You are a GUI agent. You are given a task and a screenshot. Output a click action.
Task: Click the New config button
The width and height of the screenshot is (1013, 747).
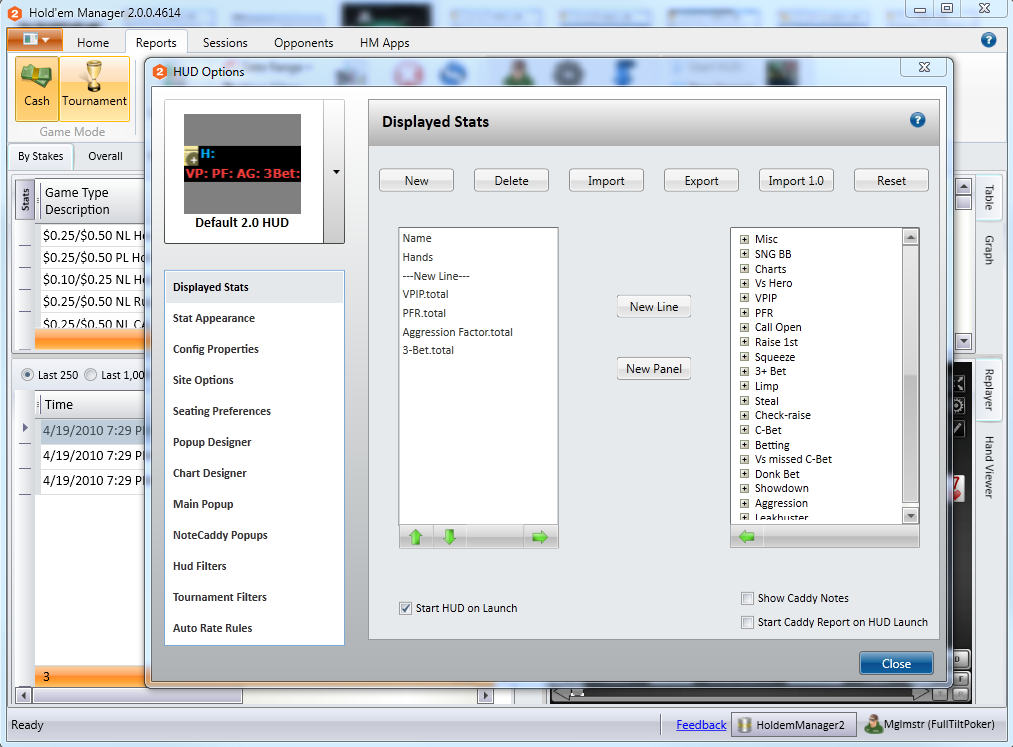point(416,181)
